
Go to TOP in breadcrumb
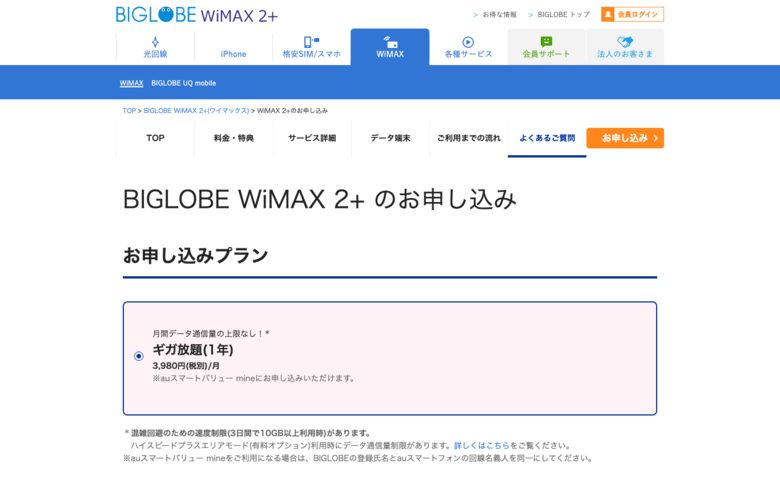[129, 110]
